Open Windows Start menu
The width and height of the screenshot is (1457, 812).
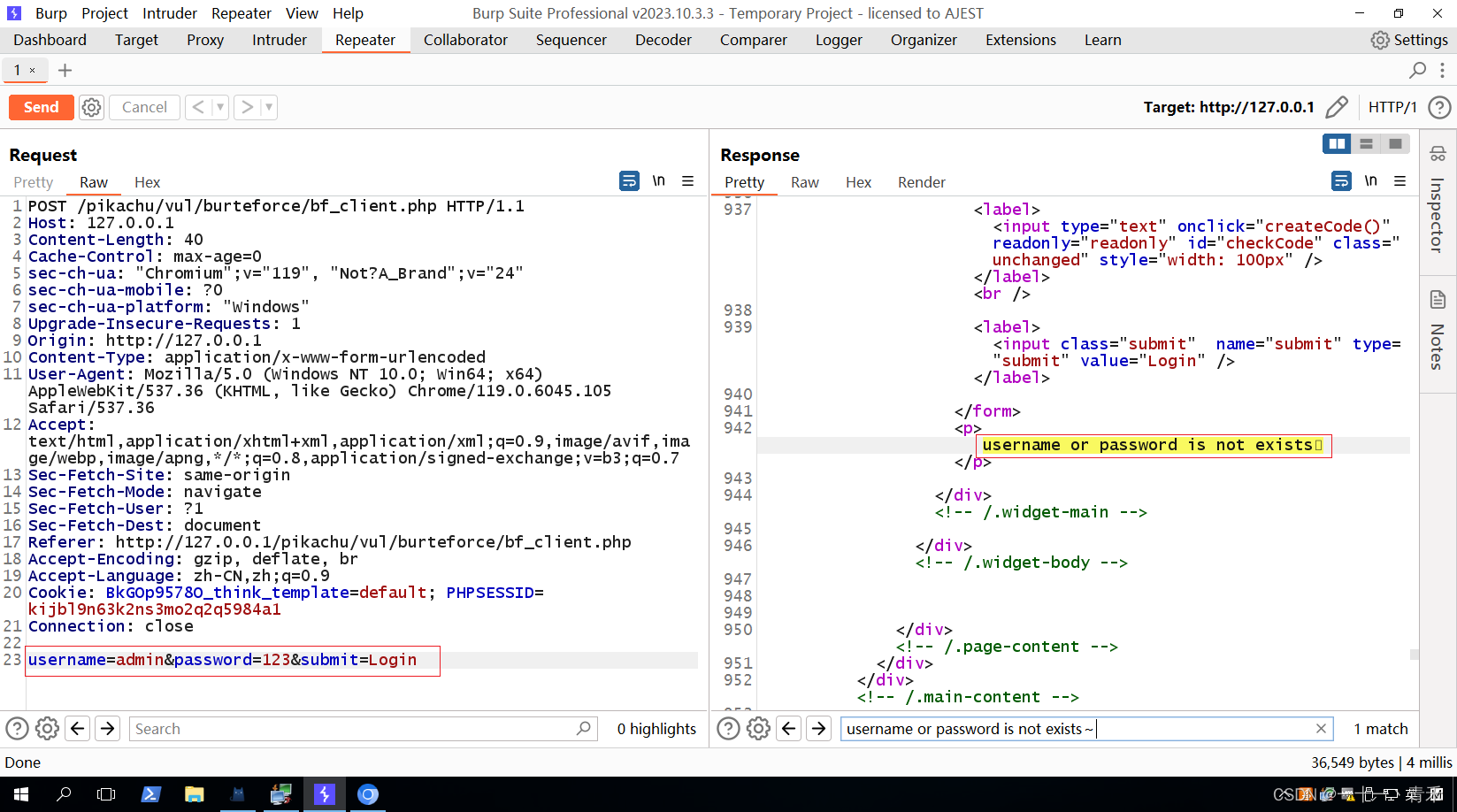tap(21, 794)
